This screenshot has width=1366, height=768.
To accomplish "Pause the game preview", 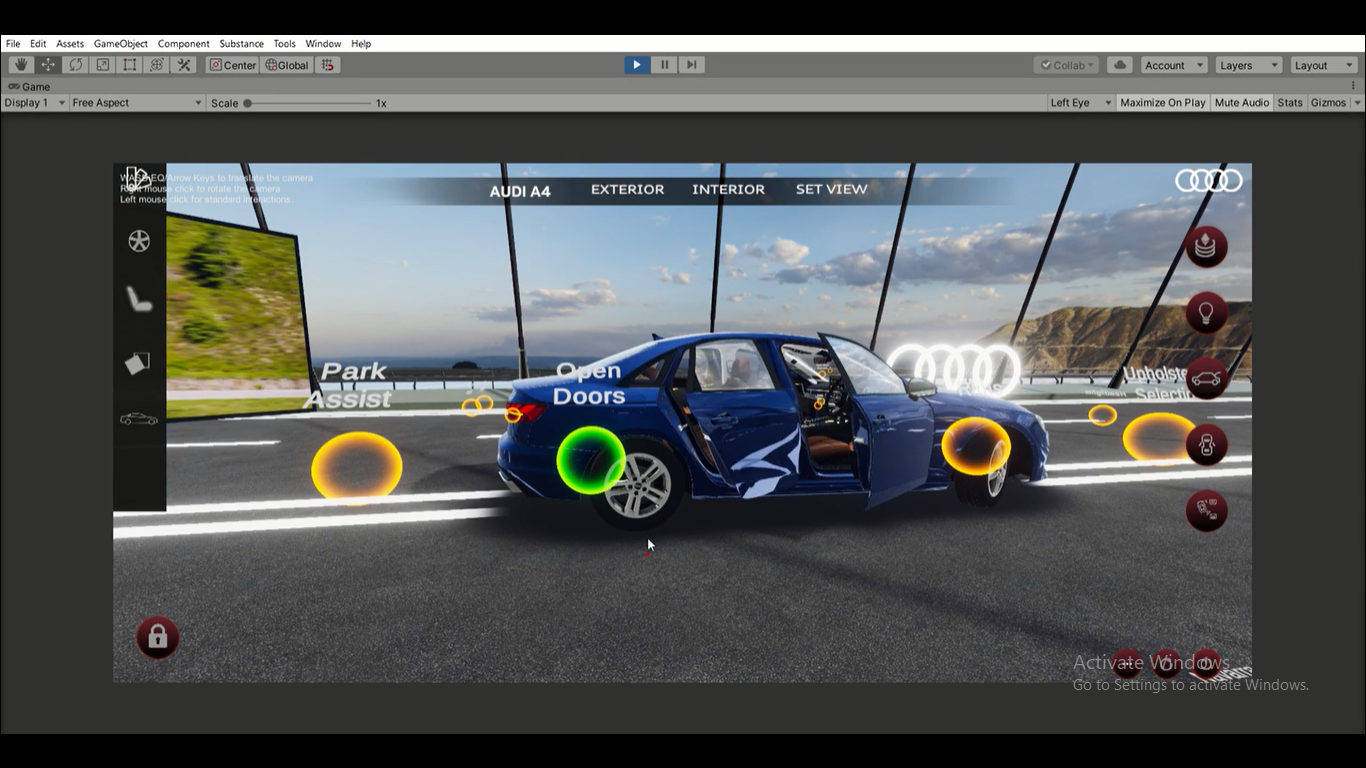I will [x=664, y=65].
